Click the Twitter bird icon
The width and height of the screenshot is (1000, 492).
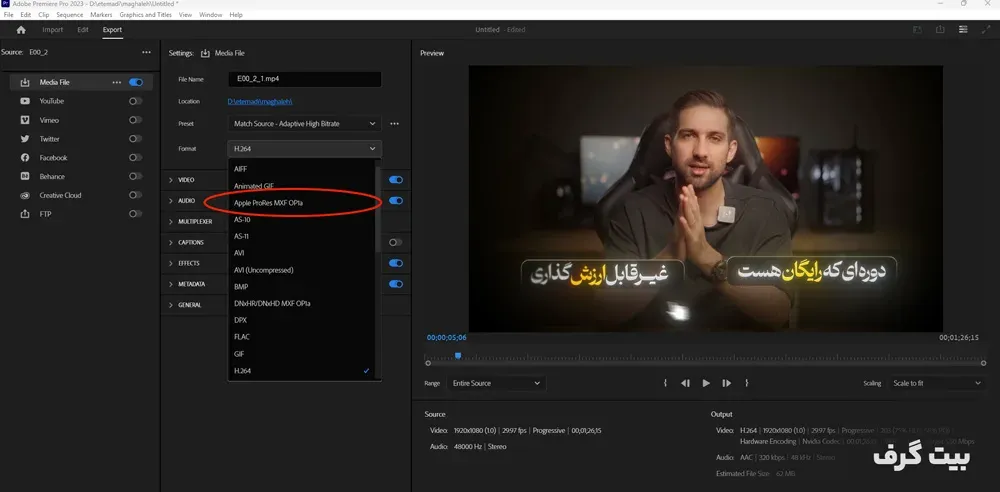25,138
